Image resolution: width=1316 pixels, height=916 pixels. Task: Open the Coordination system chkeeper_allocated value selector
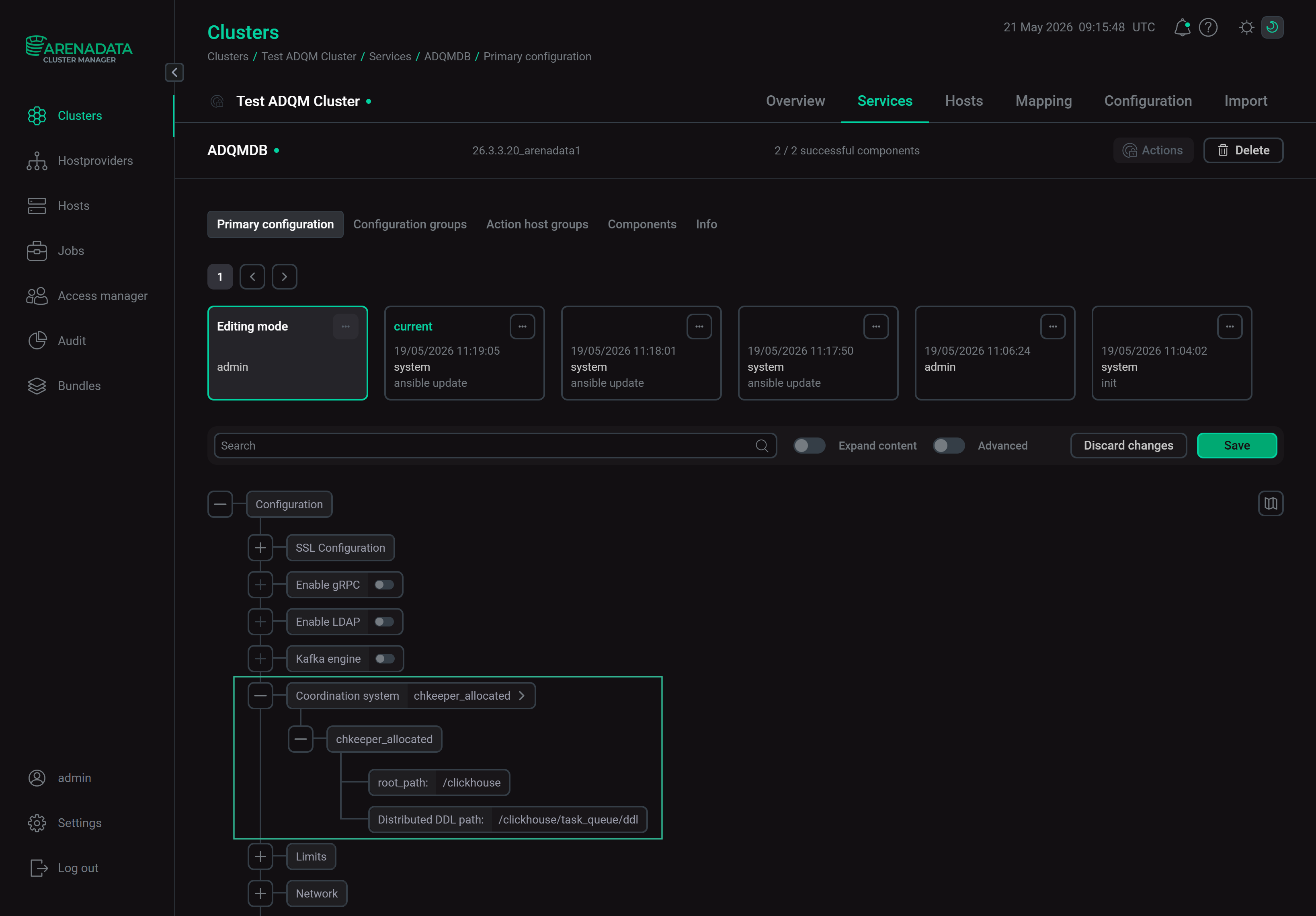[x=470, y=696]
